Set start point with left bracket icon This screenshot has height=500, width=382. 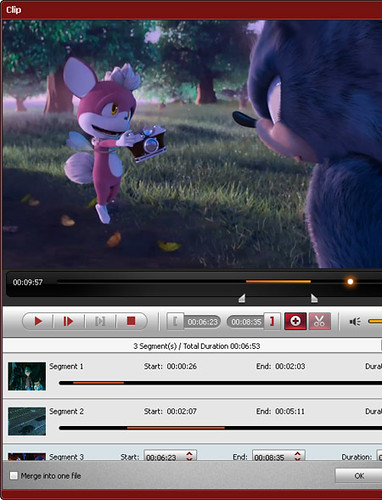coord(175,322)
